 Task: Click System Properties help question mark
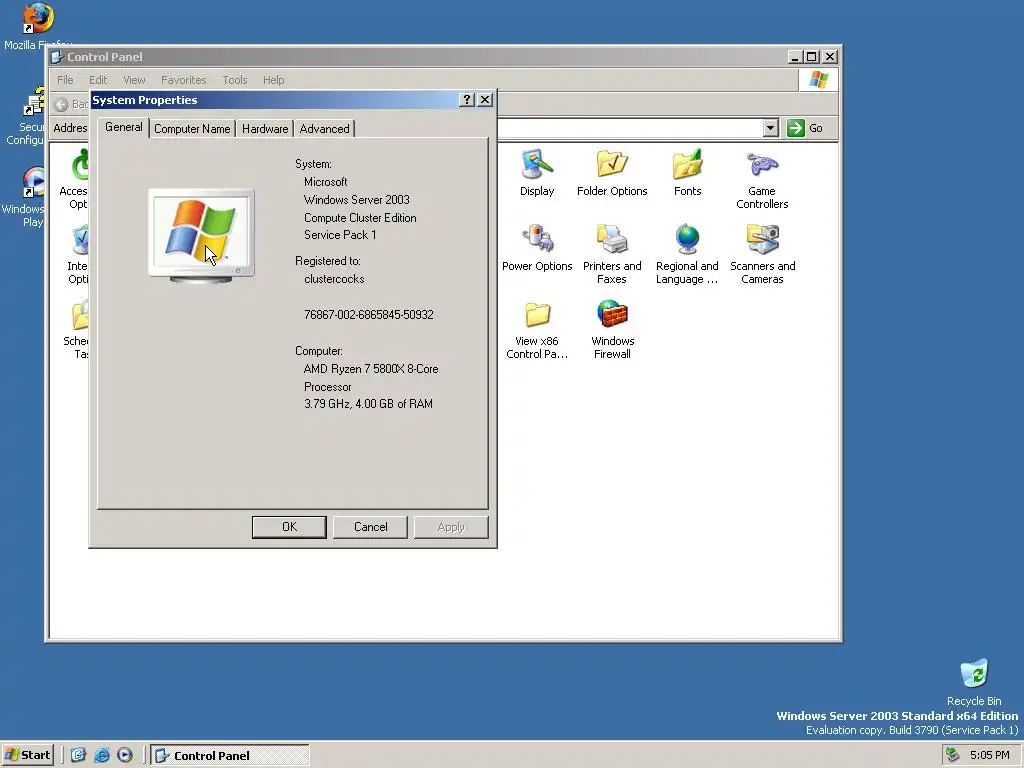click(x=466, y=100)
